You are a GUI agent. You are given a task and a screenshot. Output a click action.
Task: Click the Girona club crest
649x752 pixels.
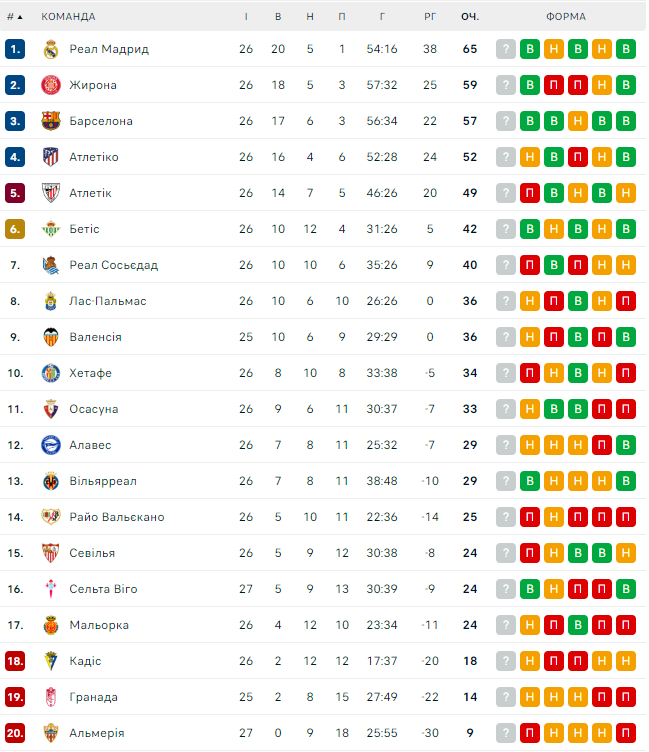click(x=51, y=85)
